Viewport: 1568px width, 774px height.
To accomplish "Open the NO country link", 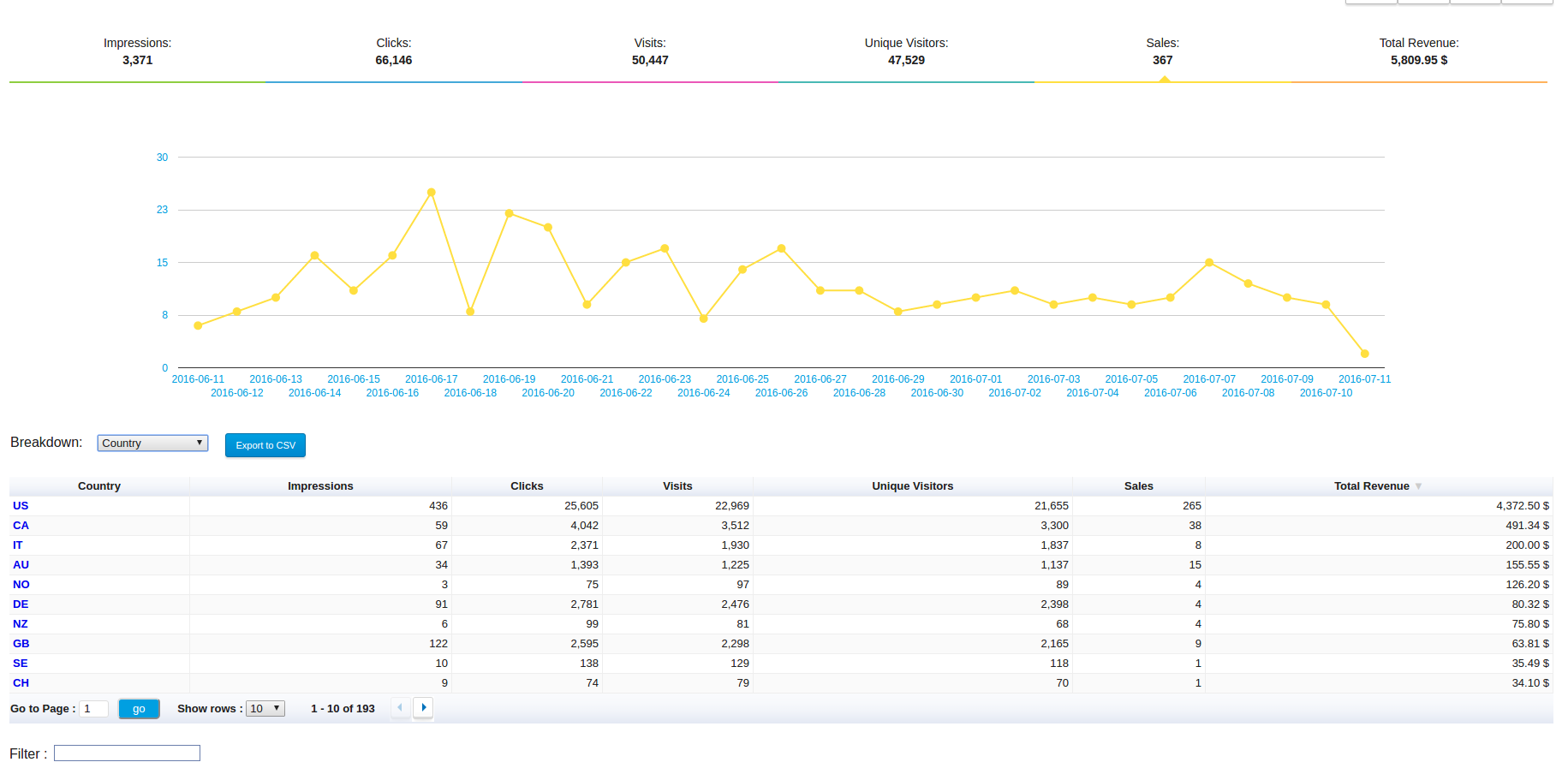I will (21, 585).
